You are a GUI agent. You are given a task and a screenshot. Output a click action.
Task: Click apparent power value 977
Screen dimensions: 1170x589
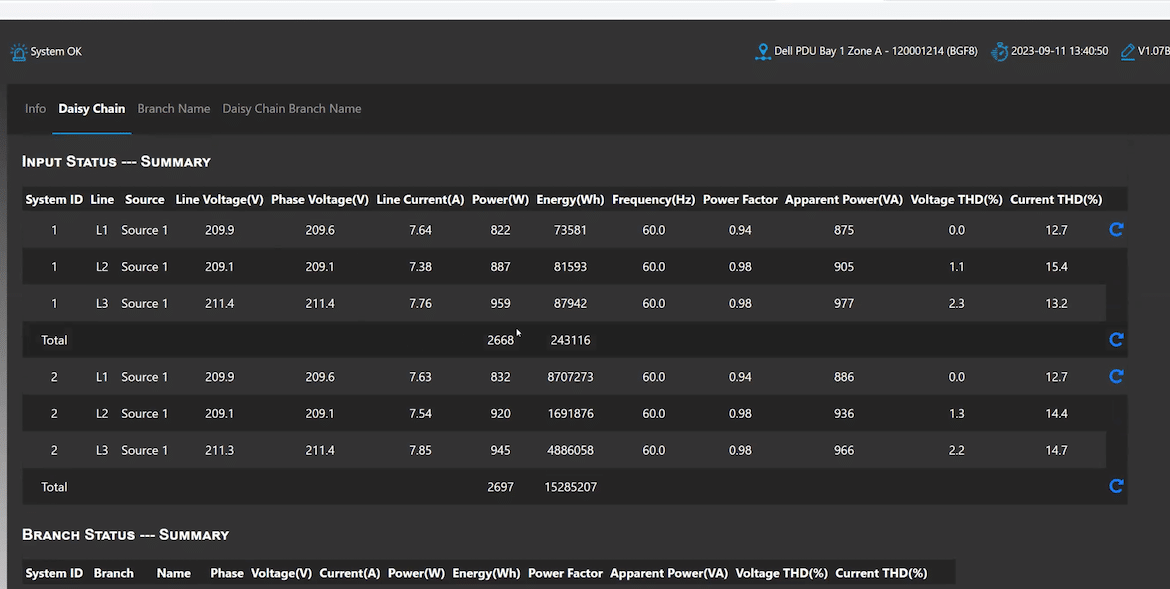coord(844,303)
